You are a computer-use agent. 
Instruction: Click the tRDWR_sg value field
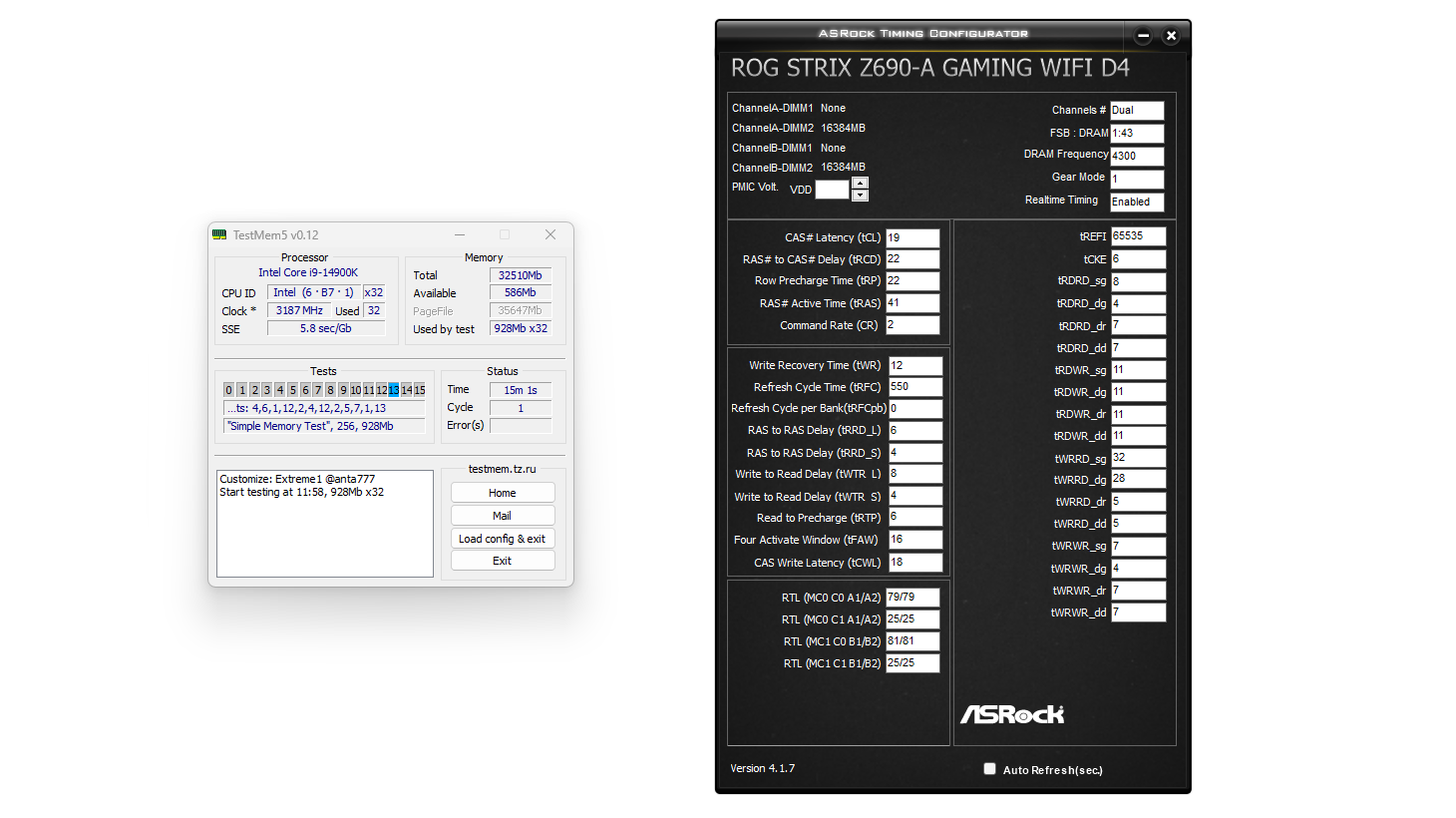click(x=1139, y=370)
